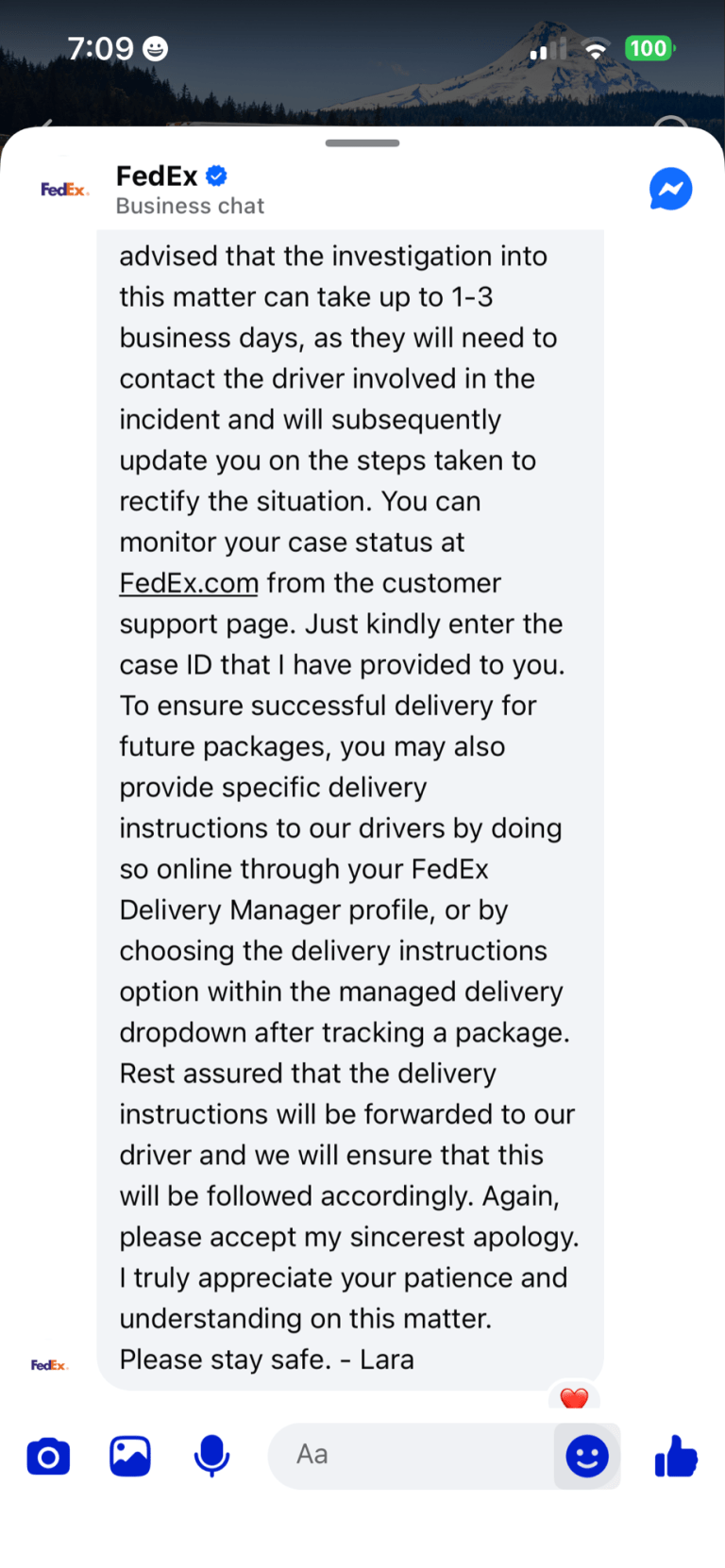
Task: Tap the FedEx name at top of chat
Action: click(157, 175)
